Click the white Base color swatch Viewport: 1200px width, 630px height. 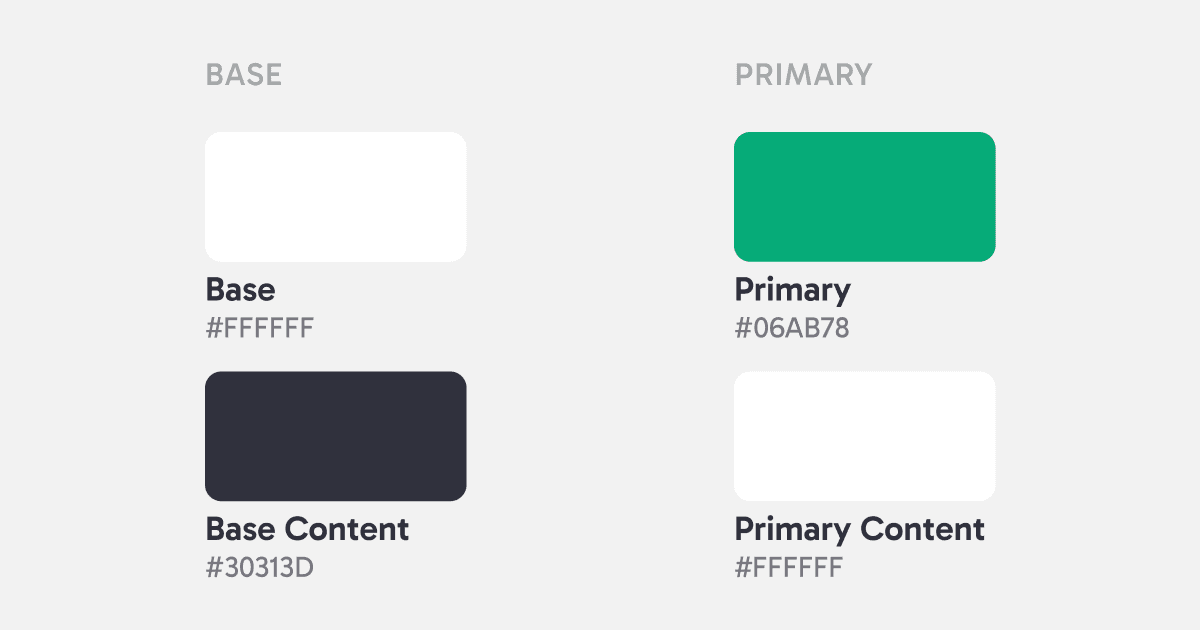tap(335, 197)
